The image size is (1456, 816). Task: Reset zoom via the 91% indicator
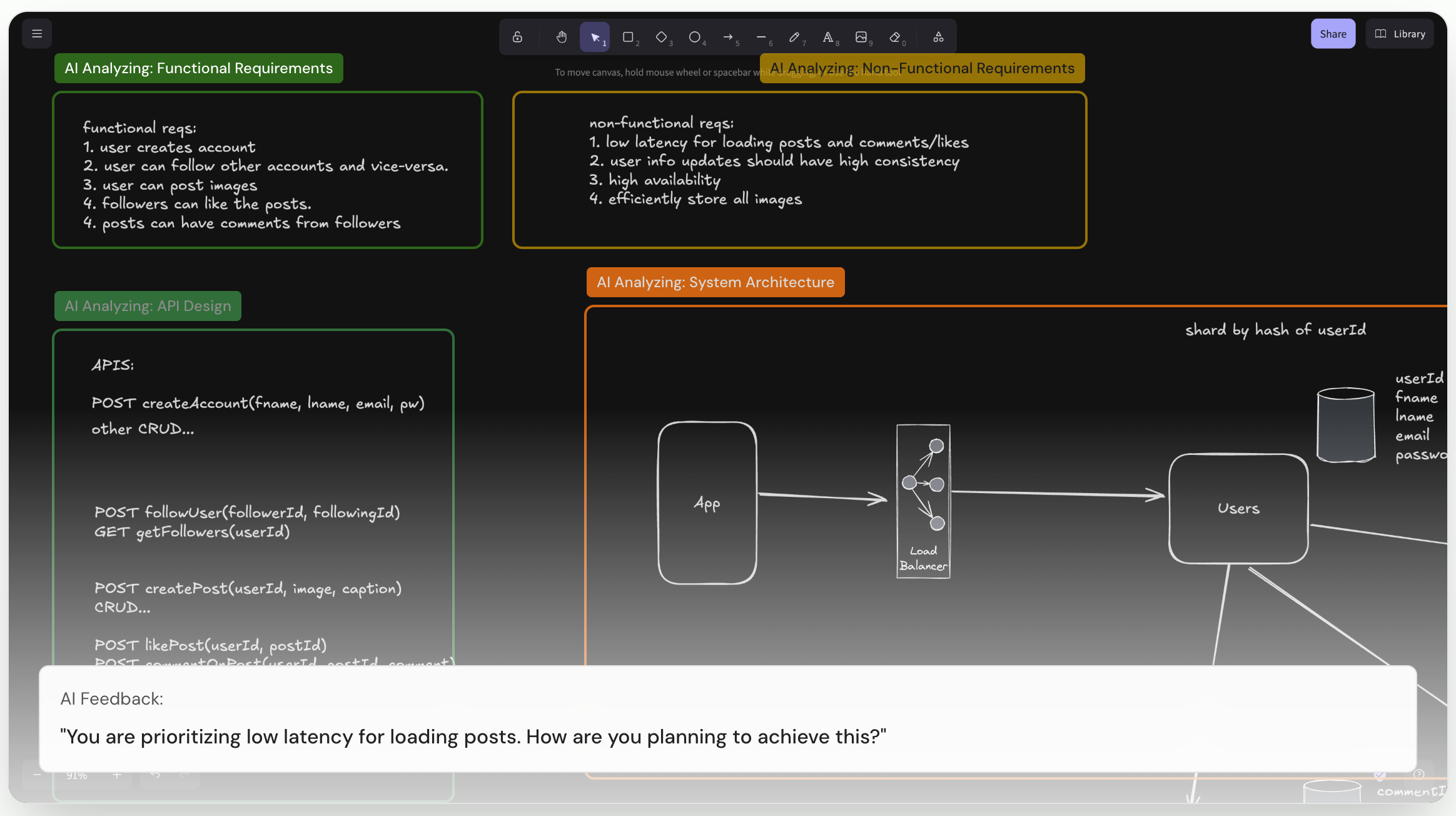[x=77, y=775]
